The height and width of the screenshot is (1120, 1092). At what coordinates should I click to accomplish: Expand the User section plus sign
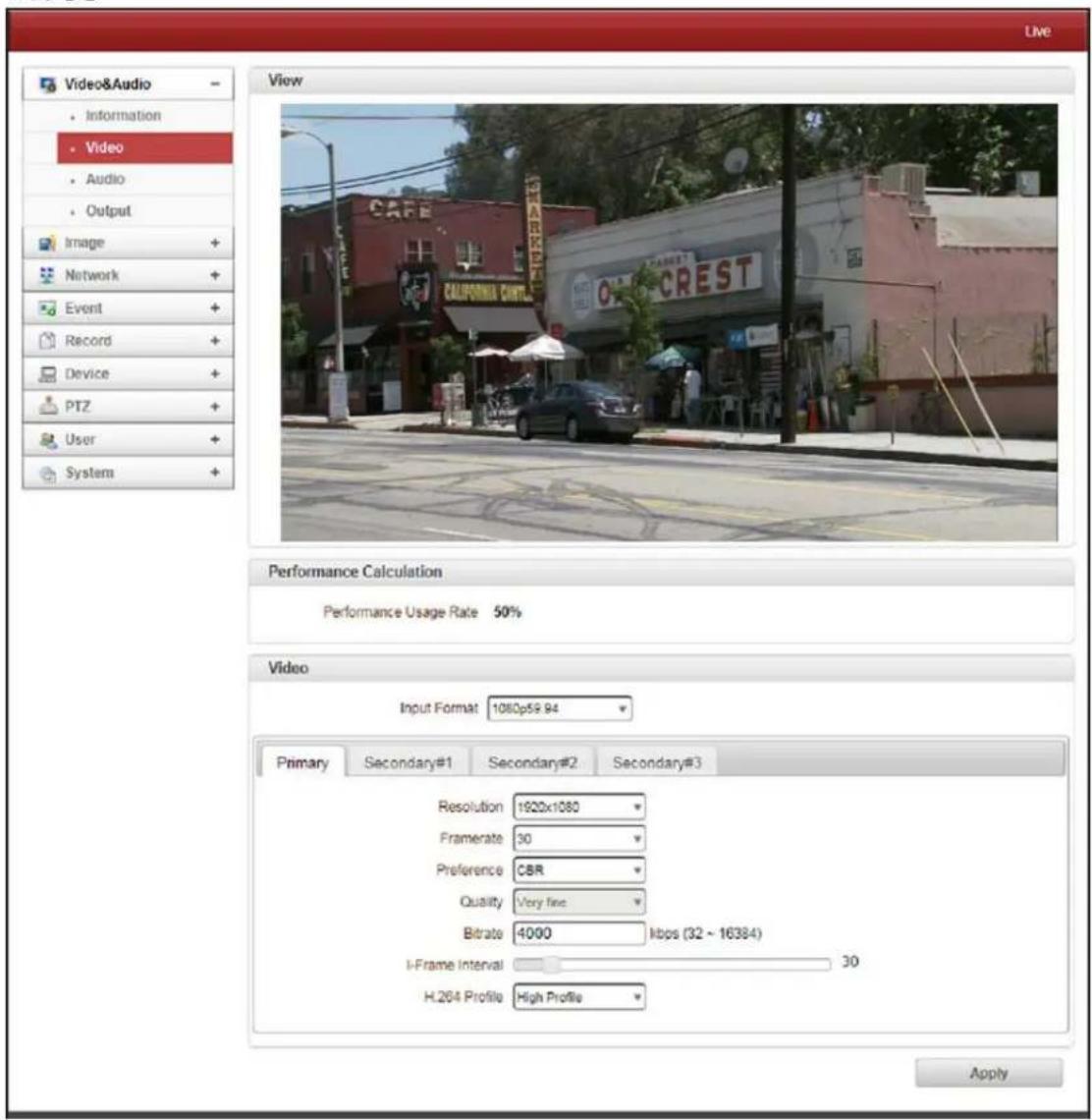(x=215, y=440)
